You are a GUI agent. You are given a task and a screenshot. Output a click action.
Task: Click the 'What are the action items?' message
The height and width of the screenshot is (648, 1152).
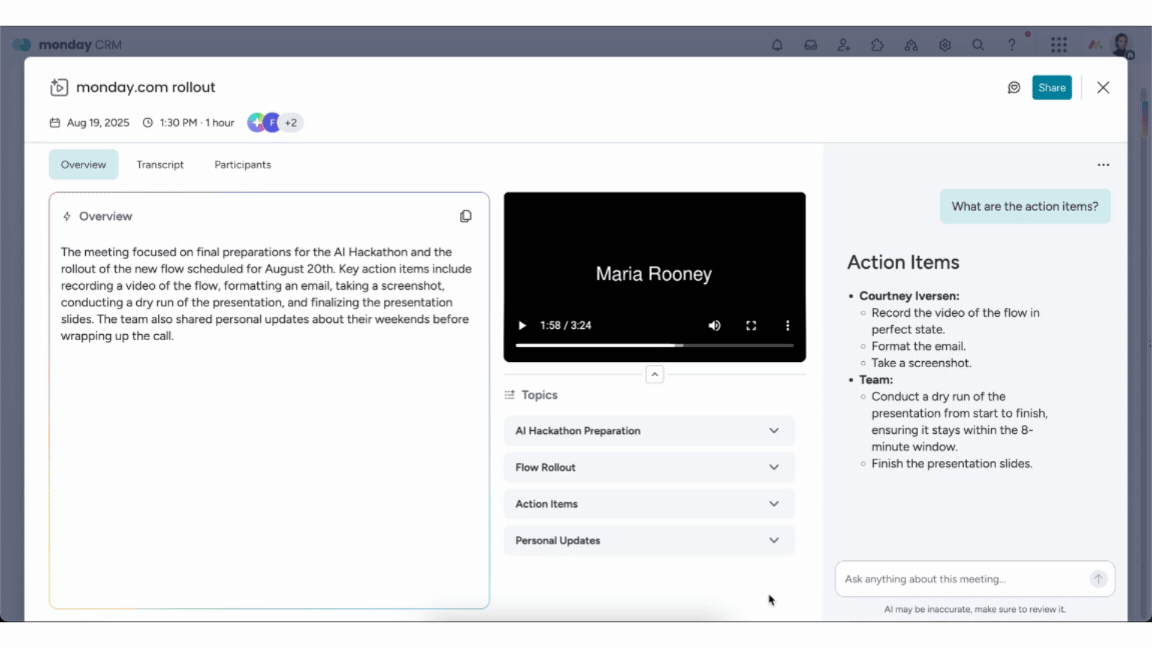point(1025,206)
